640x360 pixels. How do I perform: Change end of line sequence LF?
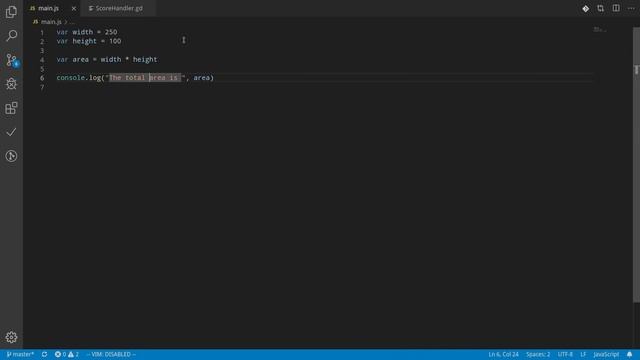[x=583, y=354]
